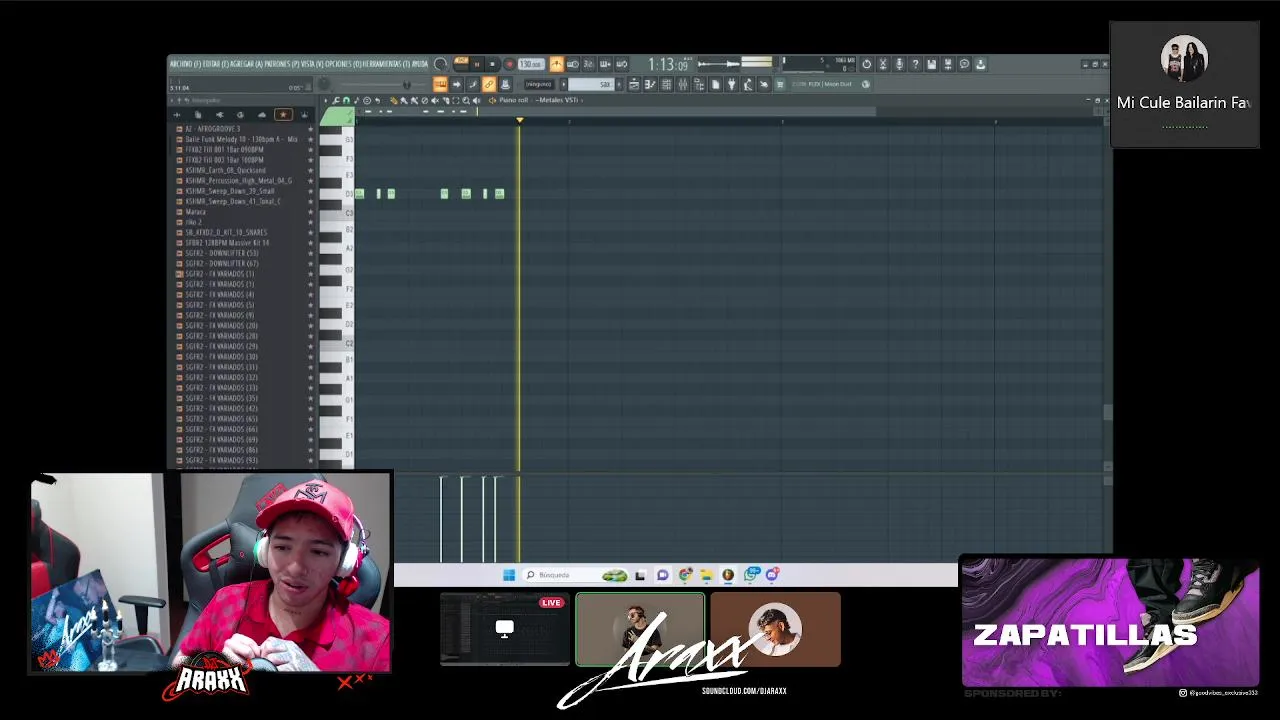Viewport: 1280px width, 720px height.
Task: Open the AGREGAR menu
Action: click(247, 64)
